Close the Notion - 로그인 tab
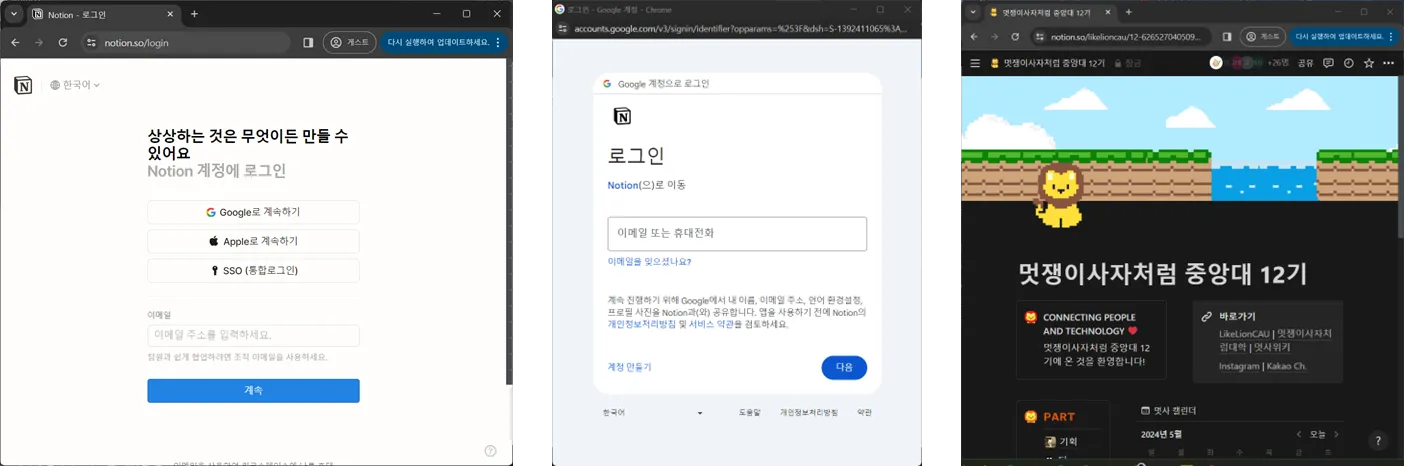Viewport: 1404px width, 466px height. [169, 14]
